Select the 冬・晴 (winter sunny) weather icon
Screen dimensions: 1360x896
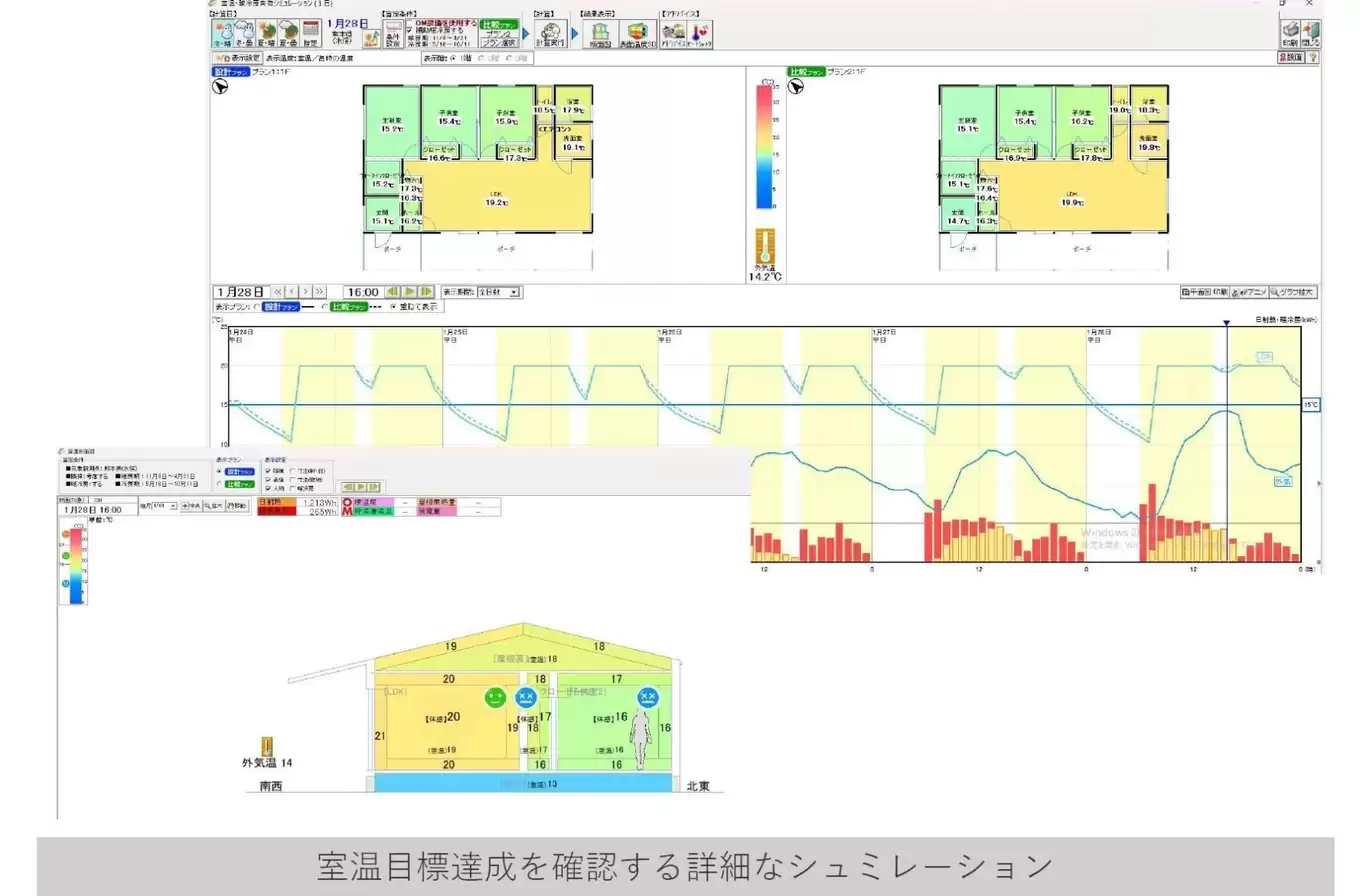[x=222, y=32]
